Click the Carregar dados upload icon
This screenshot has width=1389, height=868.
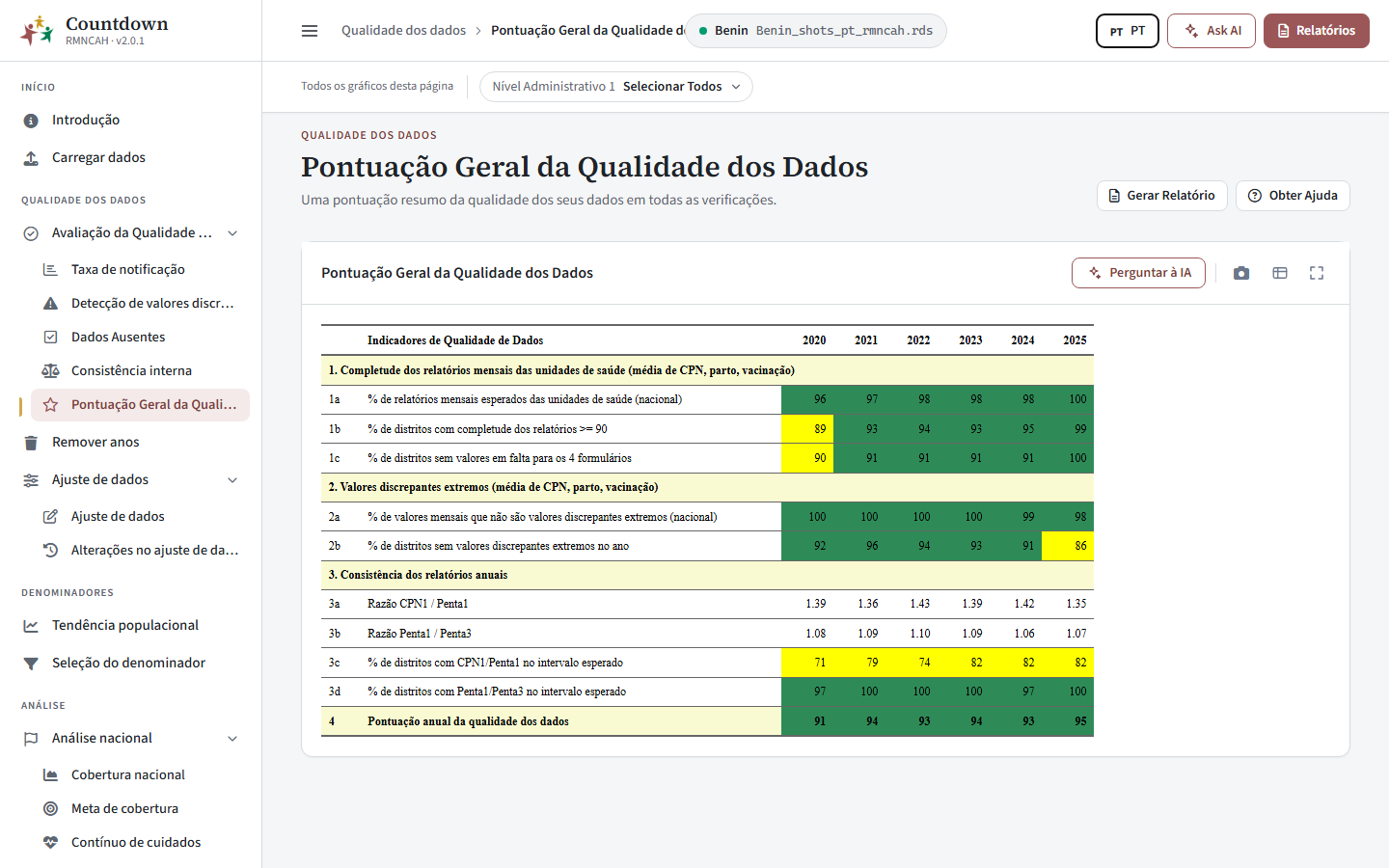pos(31,158)
